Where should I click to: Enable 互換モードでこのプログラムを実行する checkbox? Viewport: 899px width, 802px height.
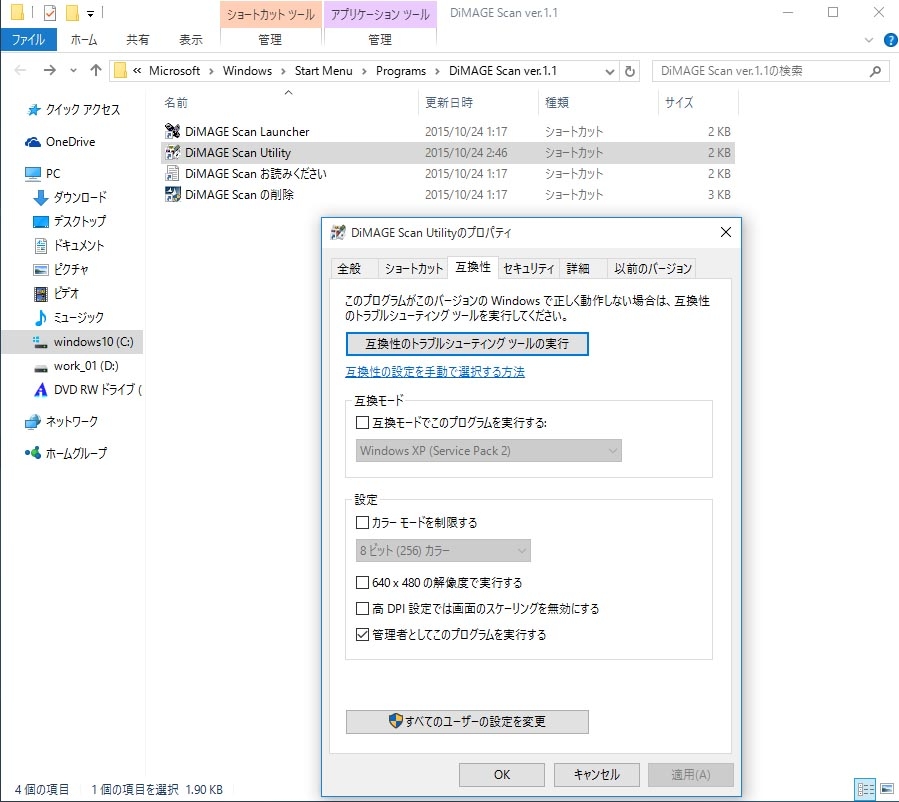click(x=362, y=423)
